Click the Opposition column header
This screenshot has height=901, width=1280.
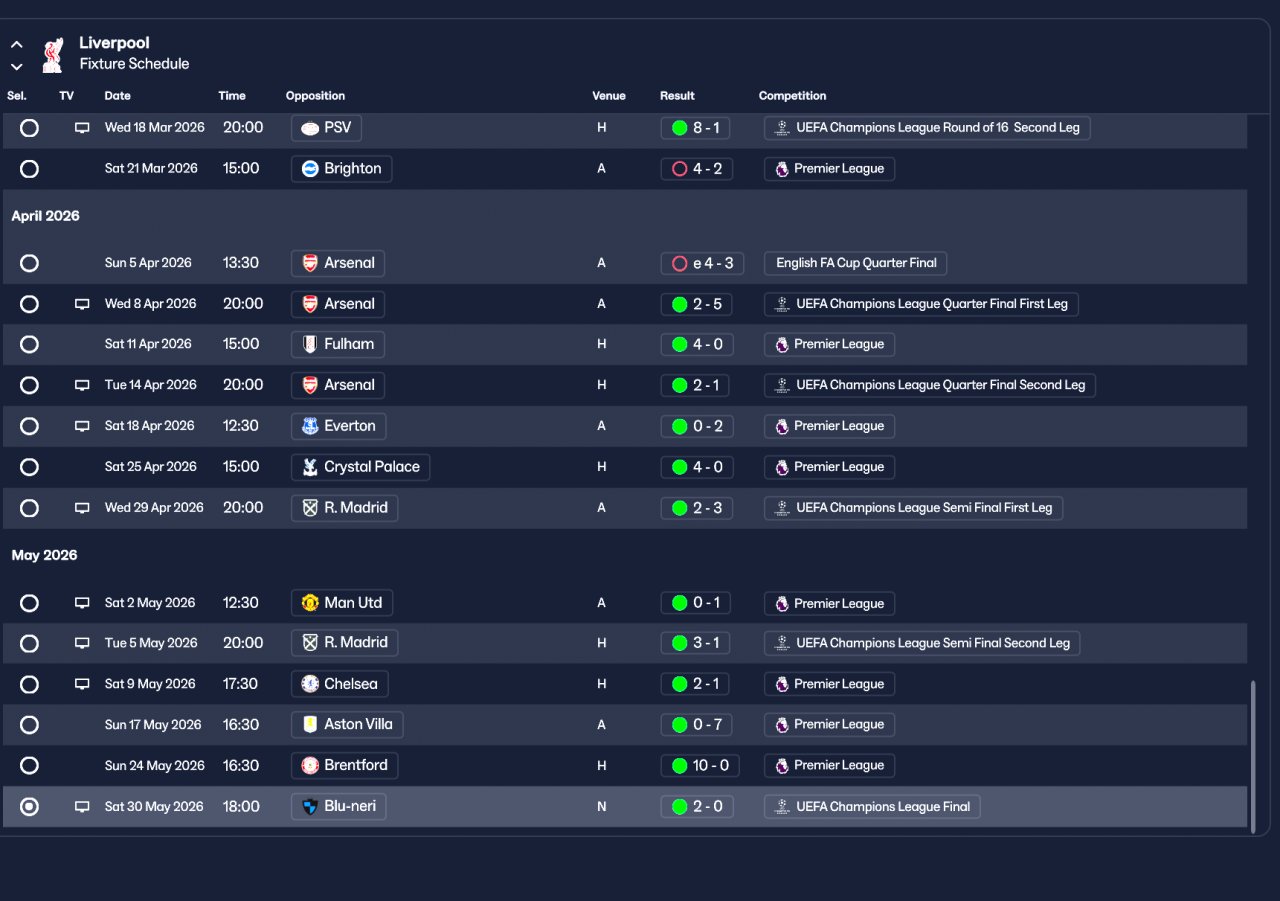pos(315,96)
